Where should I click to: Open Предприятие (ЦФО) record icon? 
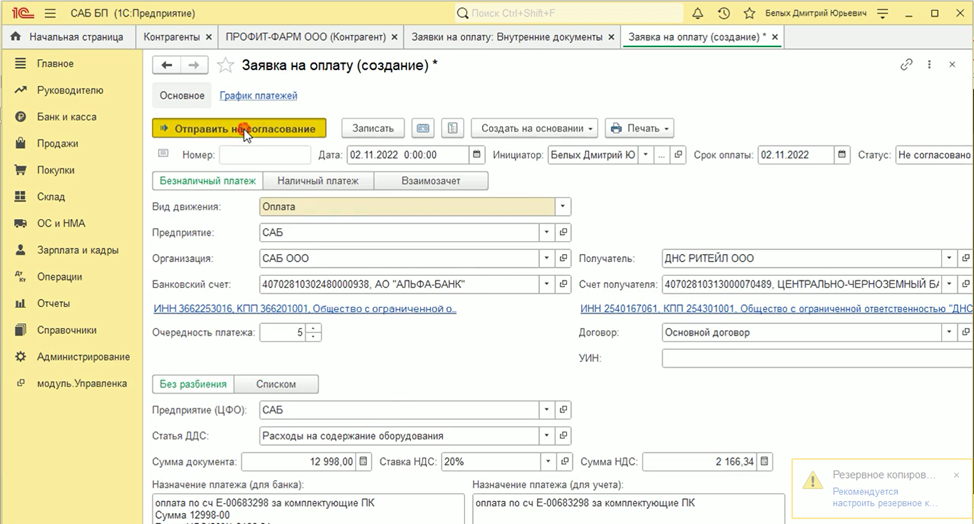point(563,410)
